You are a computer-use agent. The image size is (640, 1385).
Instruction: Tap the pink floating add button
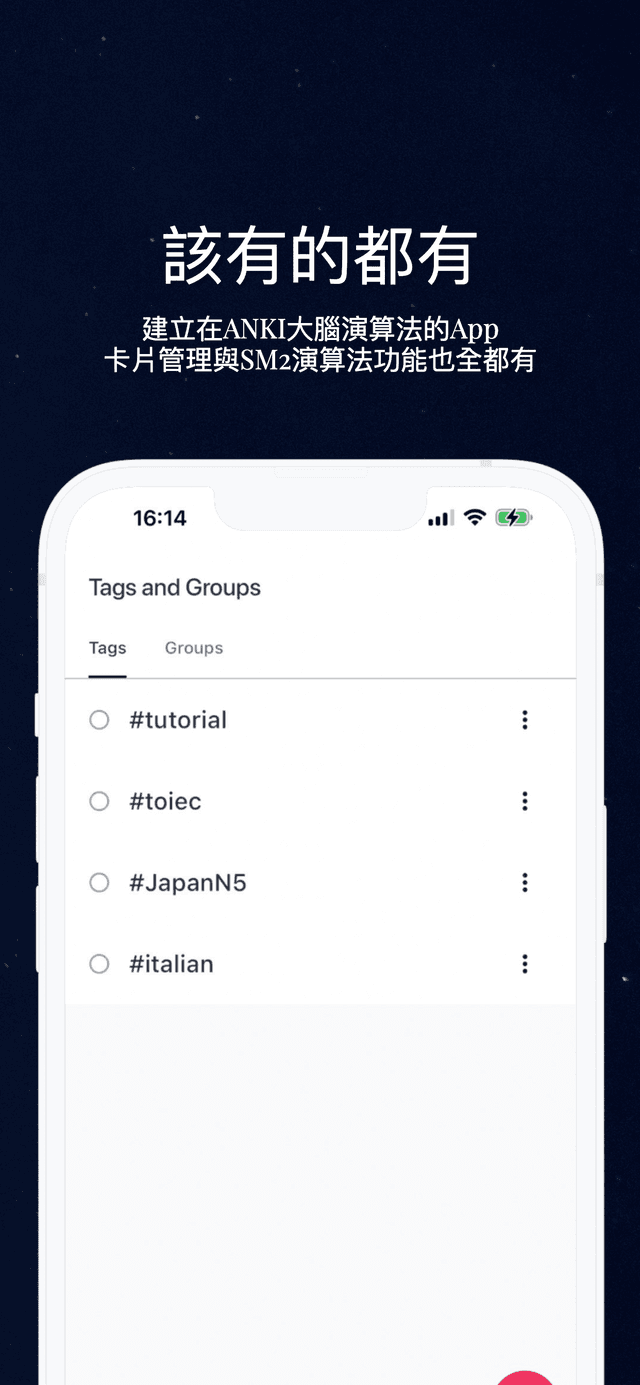(x=526, y=1378)
